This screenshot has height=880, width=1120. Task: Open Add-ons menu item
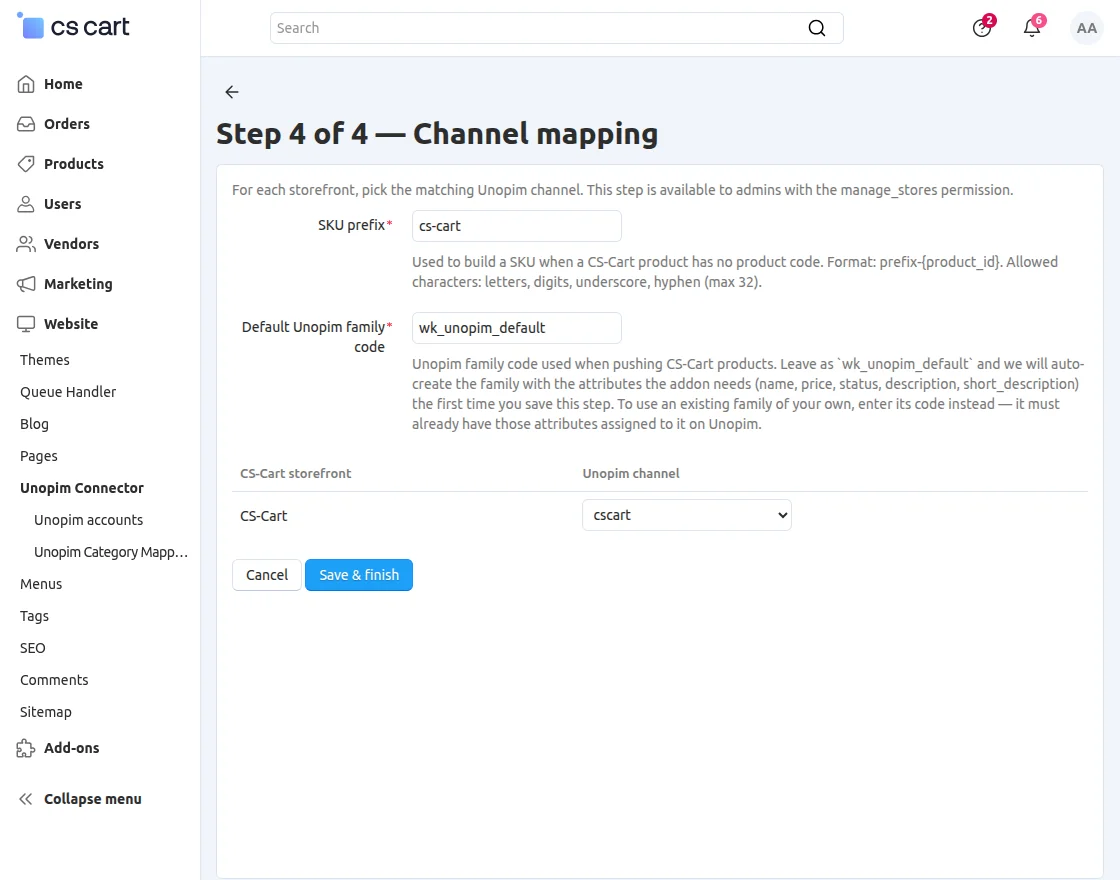71,748
